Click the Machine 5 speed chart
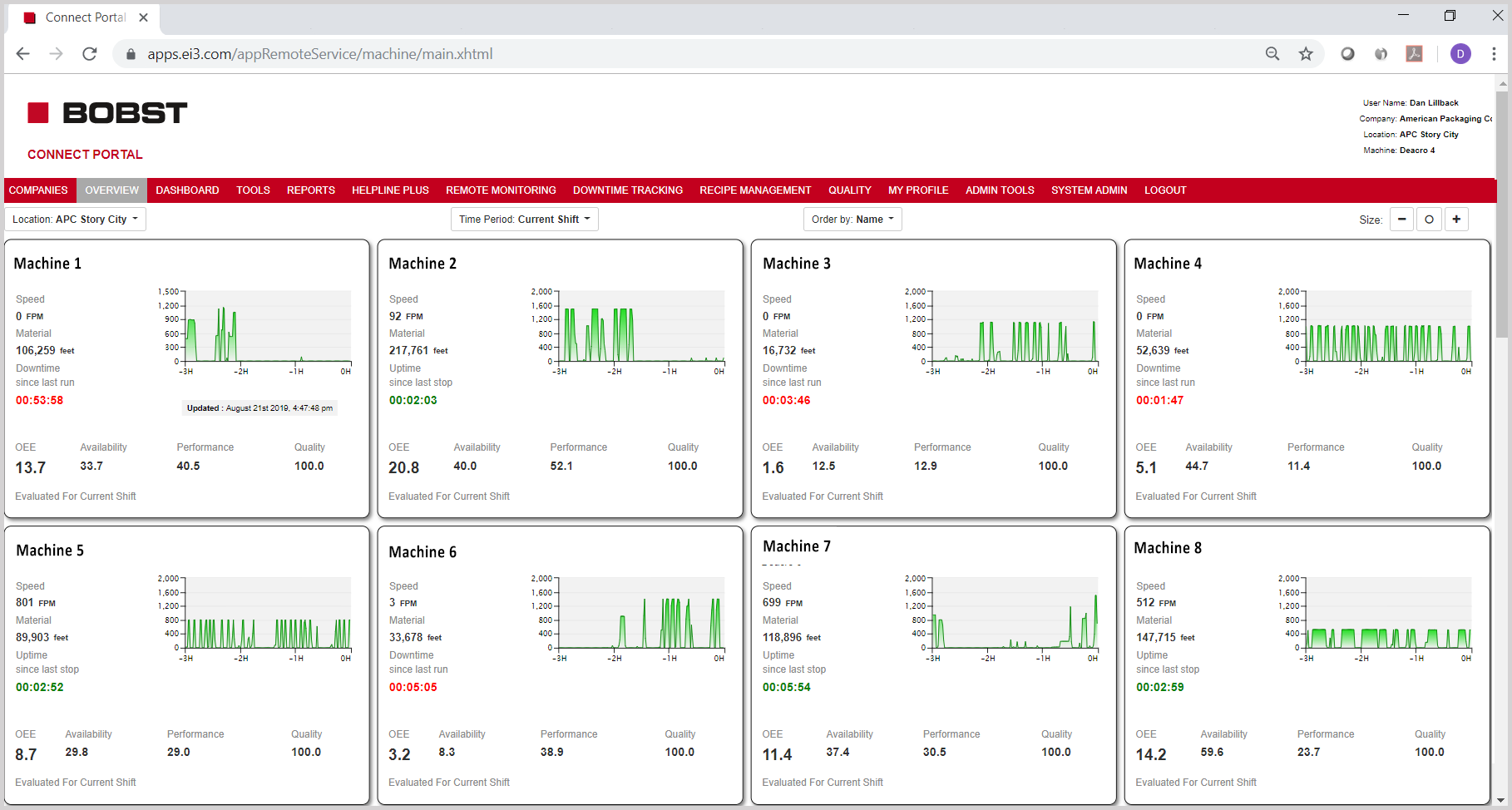This screenshot has height=810, width=1512. pyautogui.click(x=266, y=615)
